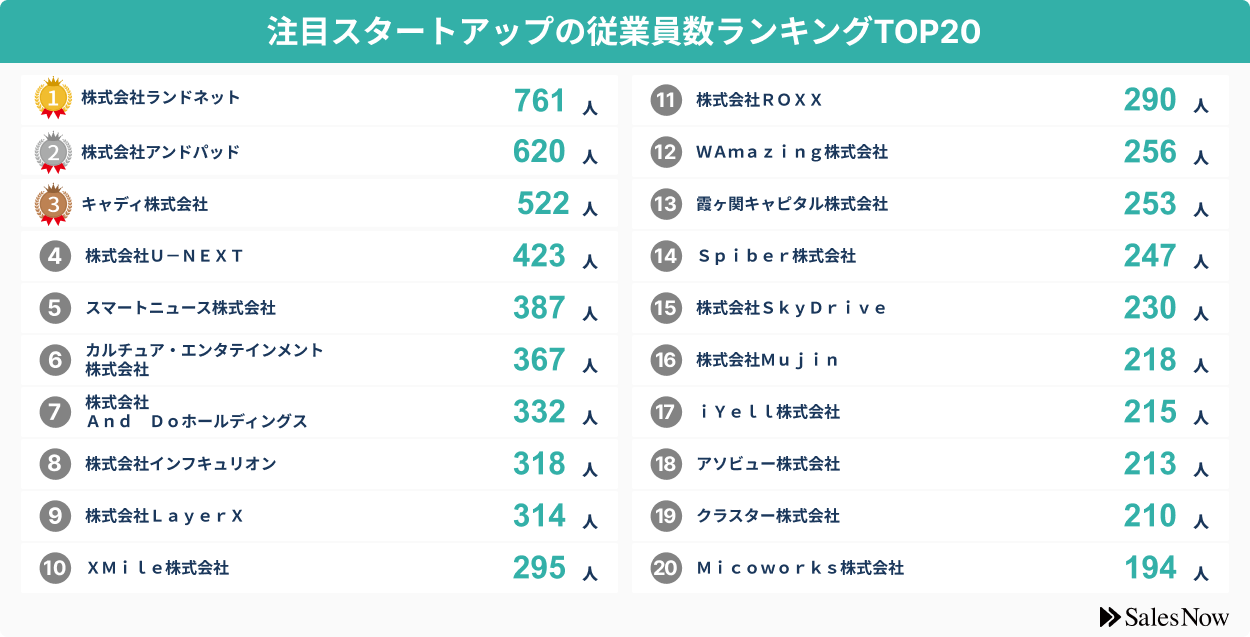Click the gold medal rank 1 icon
1250x637 pixels.
pos(53,97)
